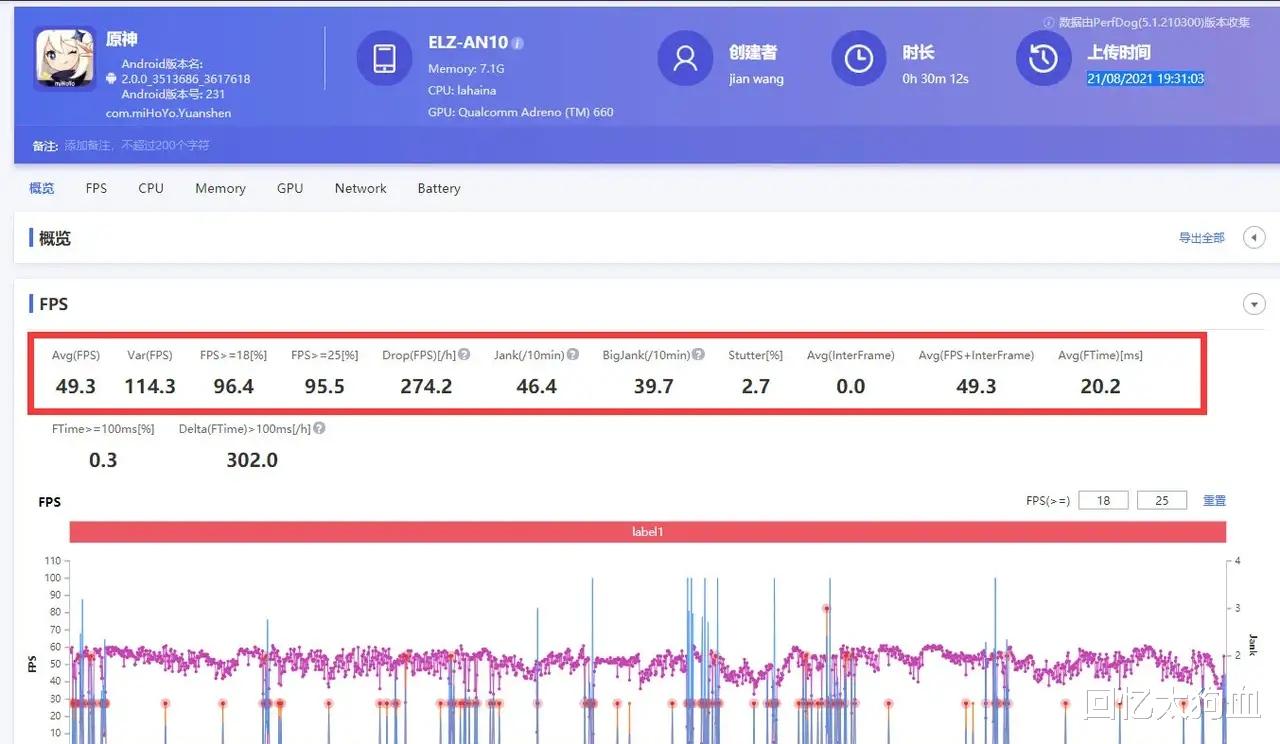The width and height of the screenshot is (1280, 744).
Task: Click the creator person icon above jian wang
Action: (685, 58)
